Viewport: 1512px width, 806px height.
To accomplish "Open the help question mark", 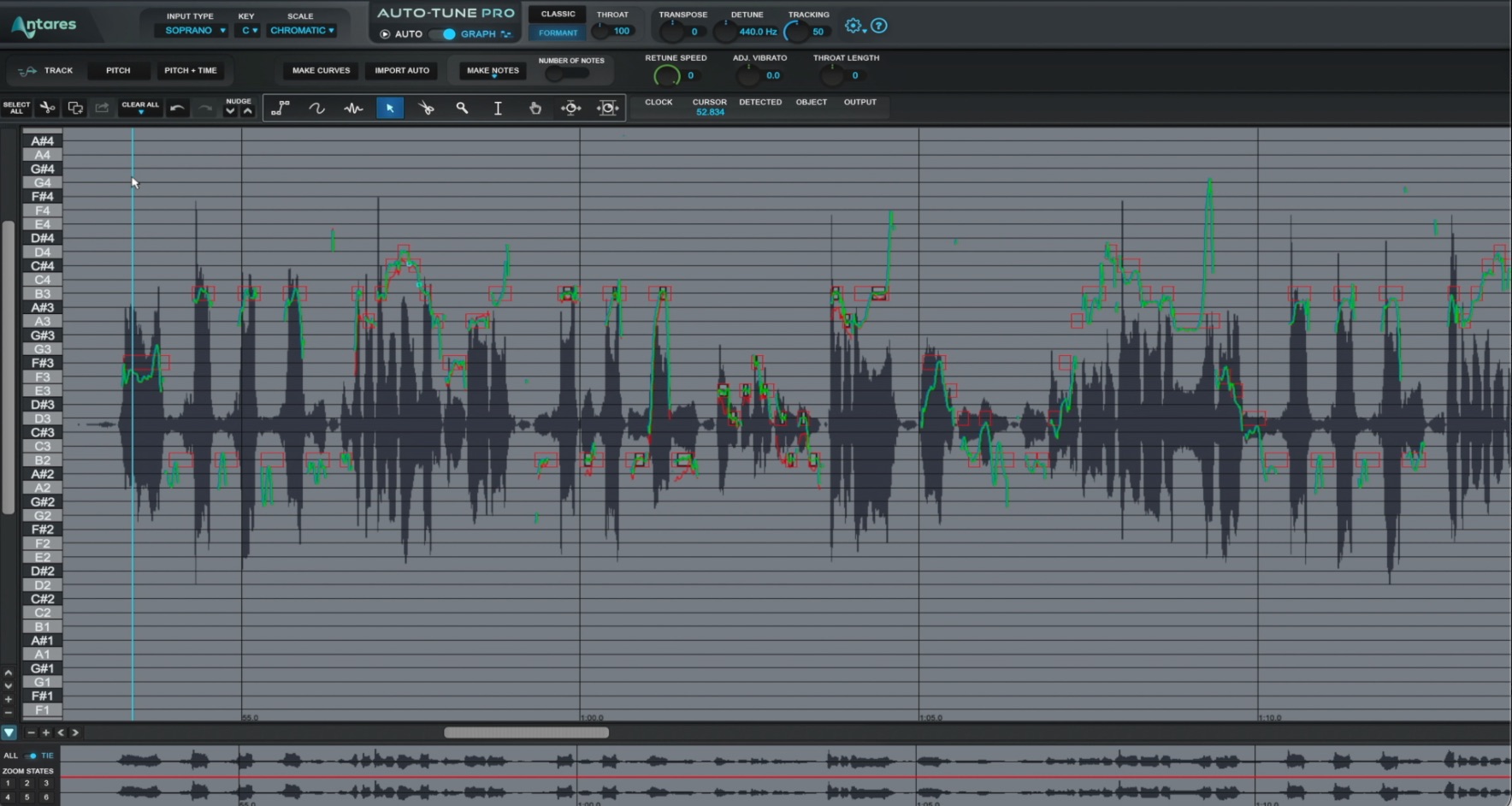I will [x=879, y=26].
